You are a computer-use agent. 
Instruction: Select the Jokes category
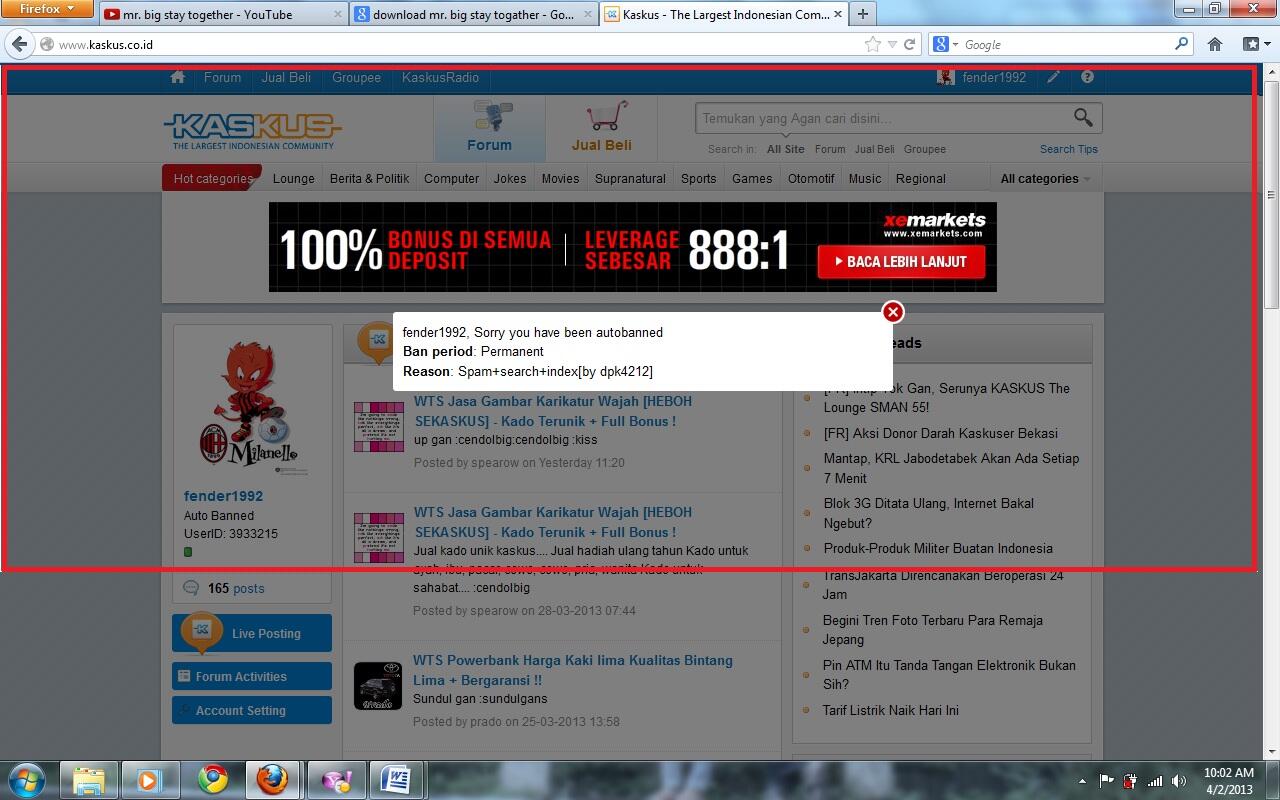point(510,178)
